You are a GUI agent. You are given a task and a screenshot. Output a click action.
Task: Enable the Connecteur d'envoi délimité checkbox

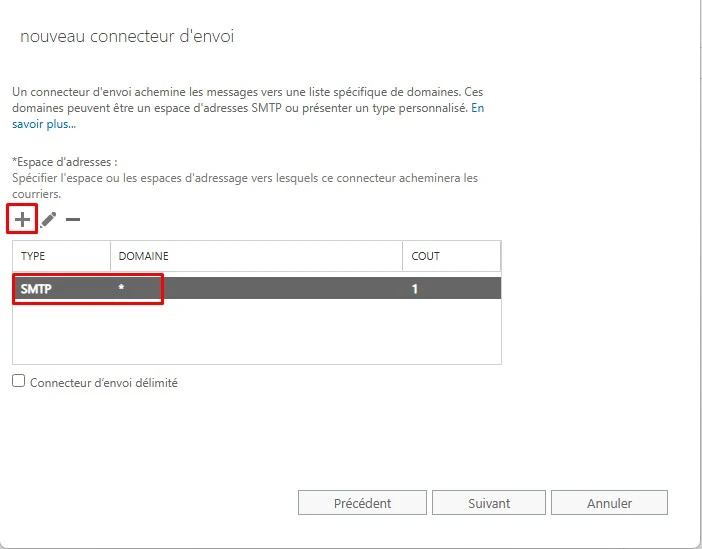pyautogui.click(x=18, y=381)
